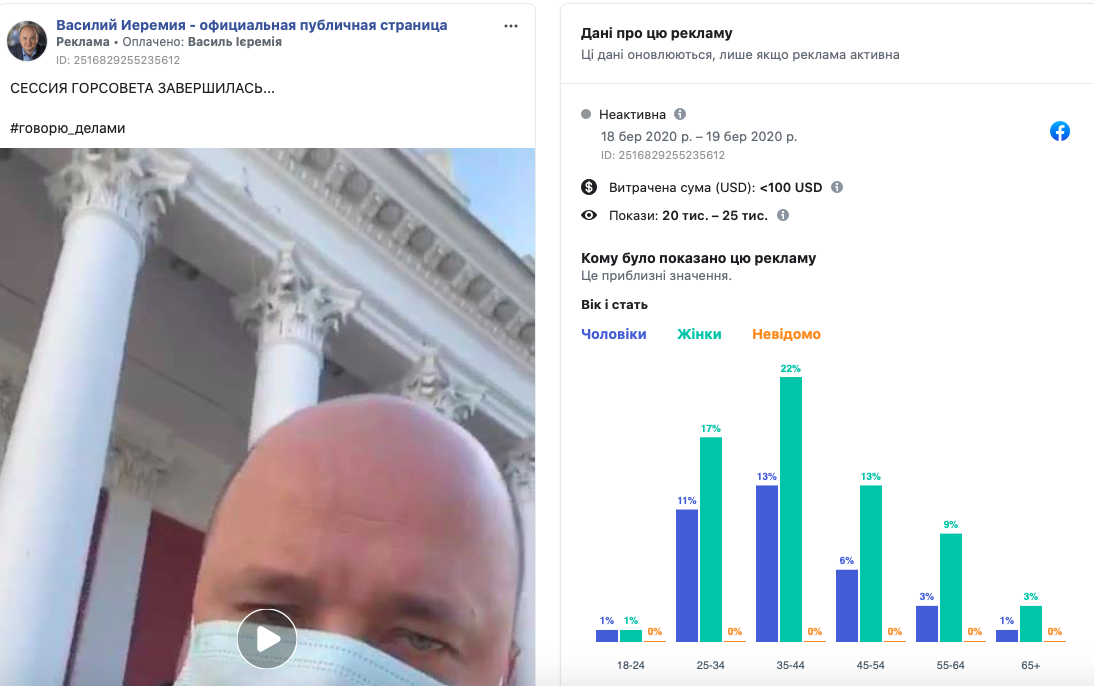
Task: Click the 9% women bar for 55-64
Action: tap(951, 588)
